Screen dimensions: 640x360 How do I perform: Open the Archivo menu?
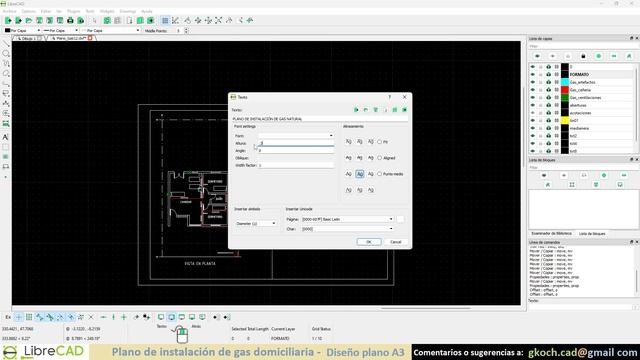click(x=9, y=11)
